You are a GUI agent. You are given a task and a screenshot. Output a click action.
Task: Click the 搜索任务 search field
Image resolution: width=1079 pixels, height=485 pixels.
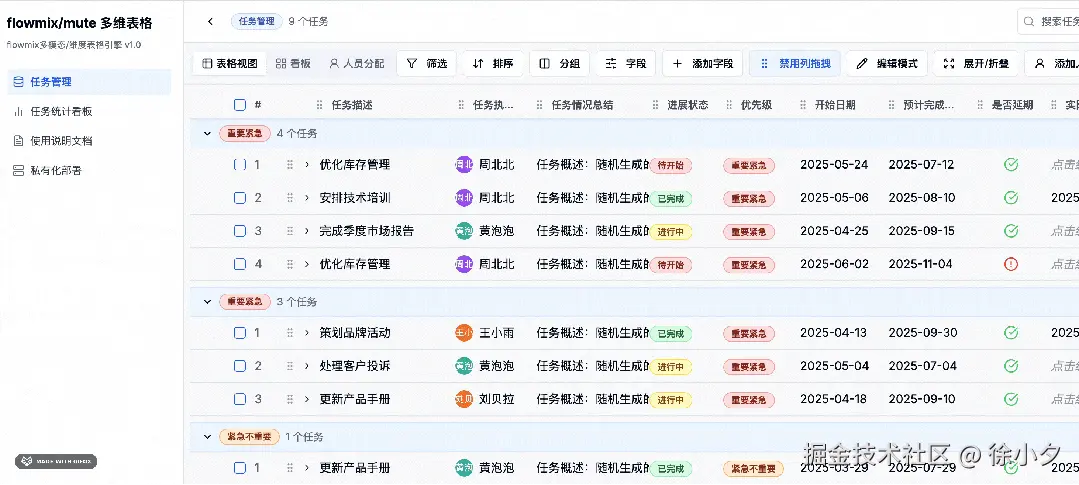click(x=1048, y=21)
